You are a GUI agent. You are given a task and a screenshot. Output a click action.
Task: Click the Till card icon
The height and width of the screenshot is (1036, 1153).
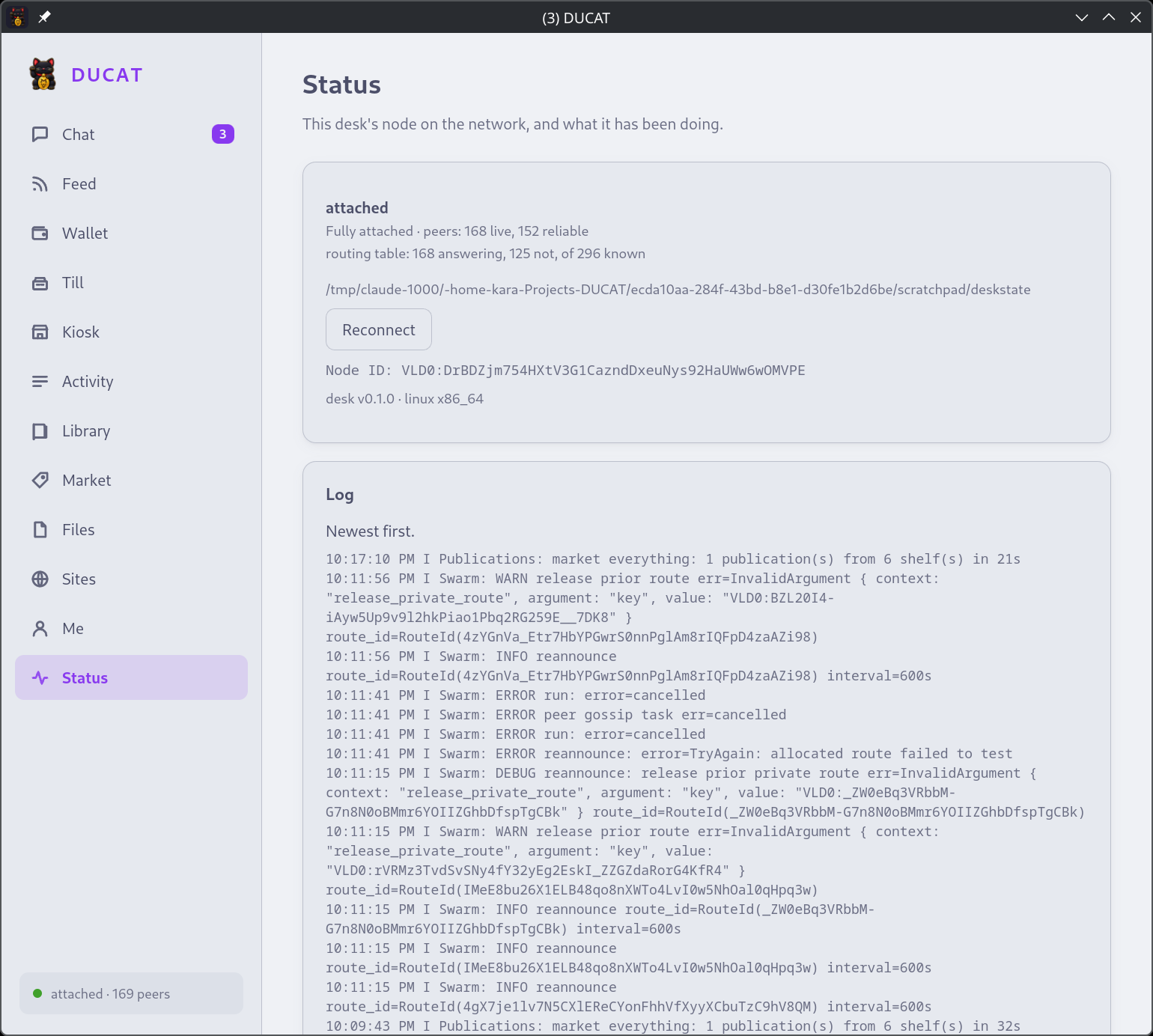40,283
